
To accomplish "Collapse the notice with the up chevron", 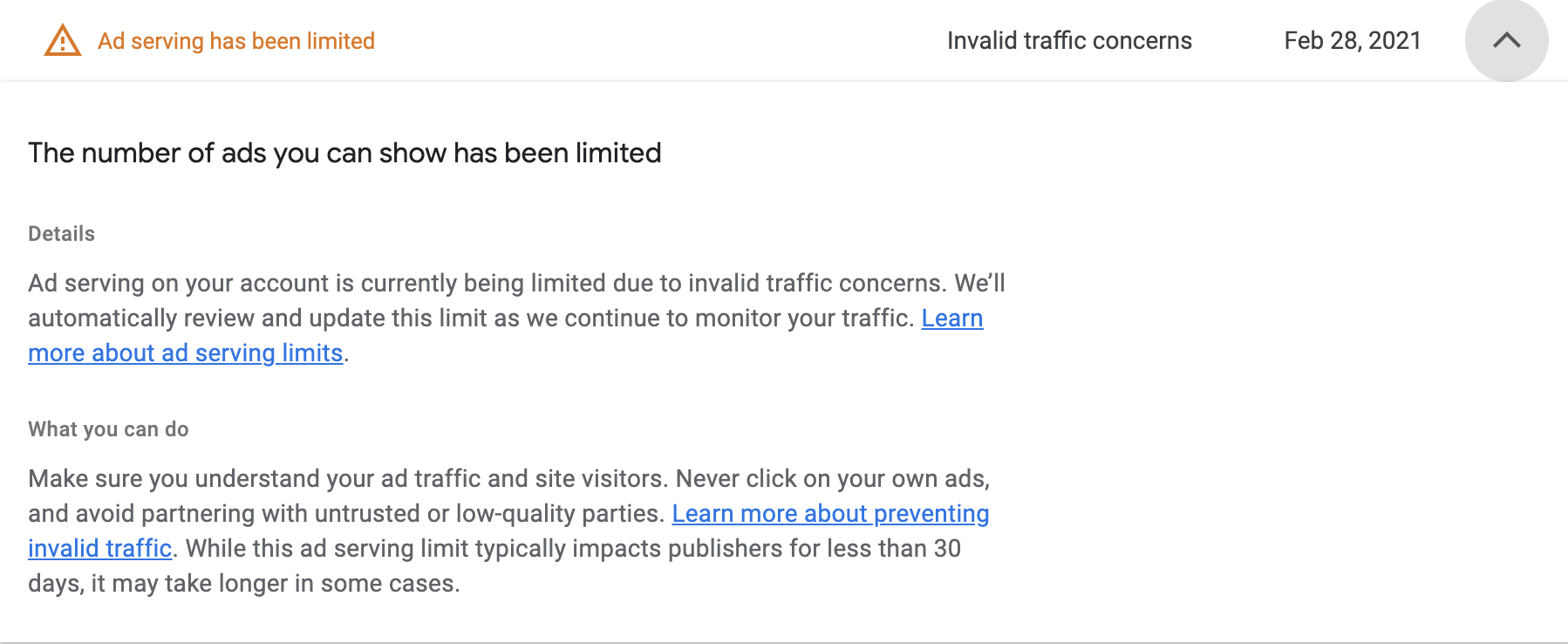I will [1506, 40].
